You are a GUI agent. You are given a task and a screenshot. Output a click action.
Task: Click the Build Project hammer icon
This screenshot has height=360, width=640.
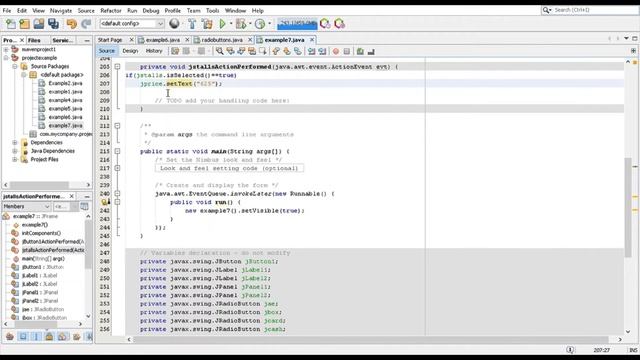pyautogui.click(x=192, y=24)
